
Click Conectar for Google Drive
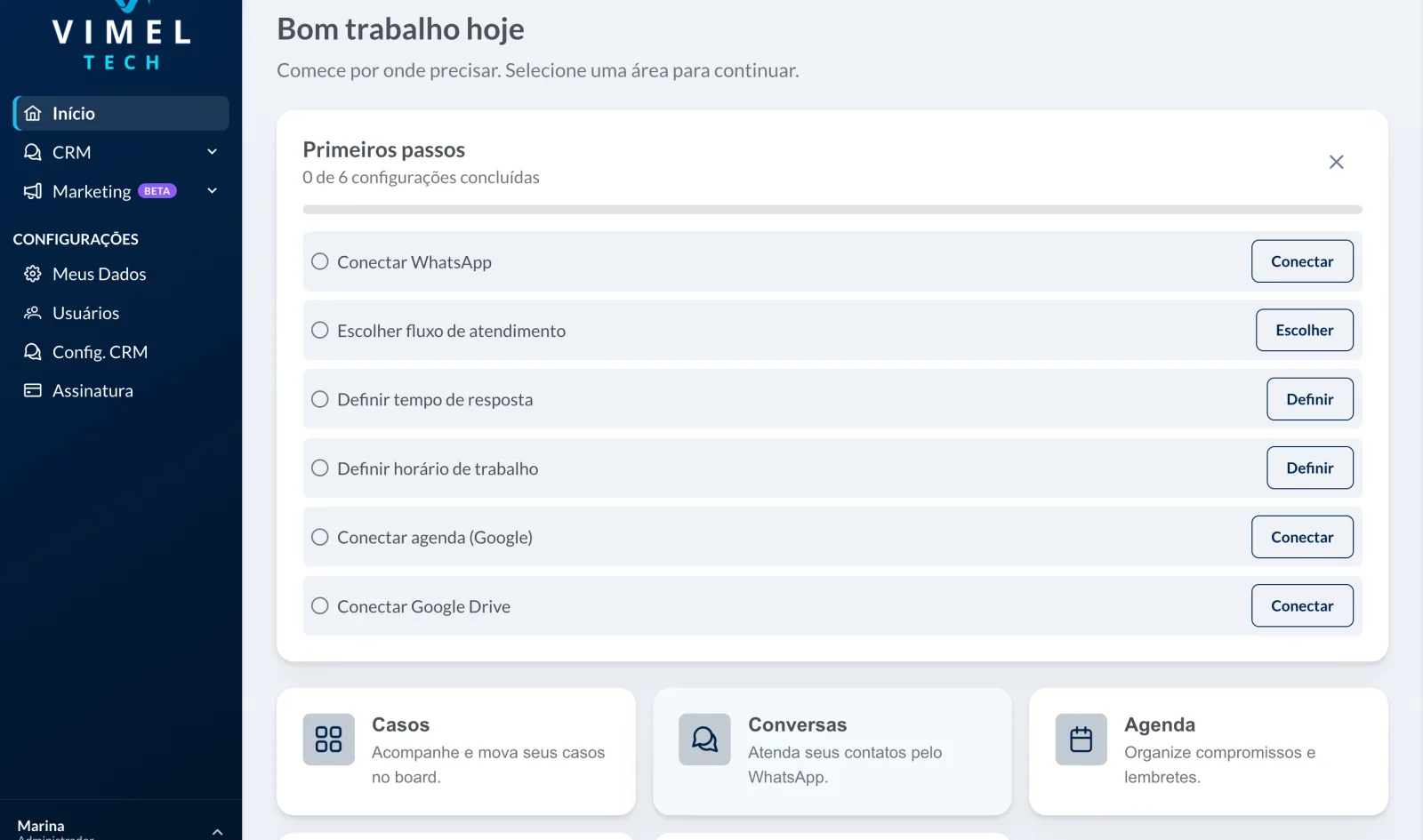1302,605
